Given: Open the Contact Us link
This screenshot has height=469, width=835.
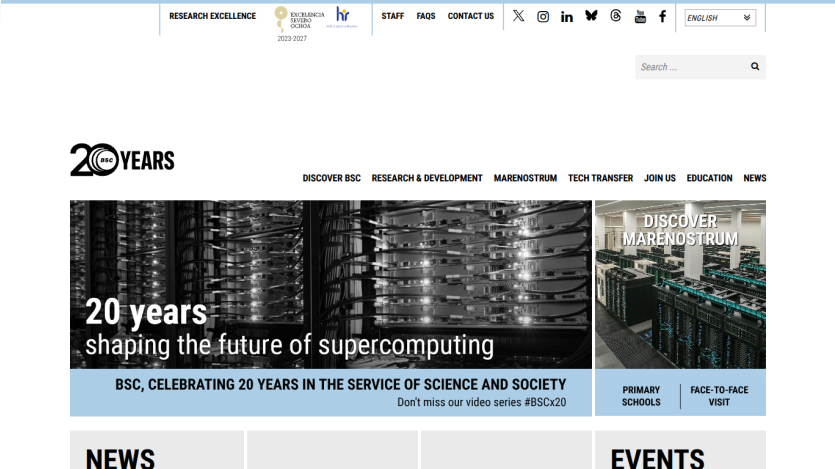Looking at the screenshot, I should pyautogui.click(x=471, y=16).
